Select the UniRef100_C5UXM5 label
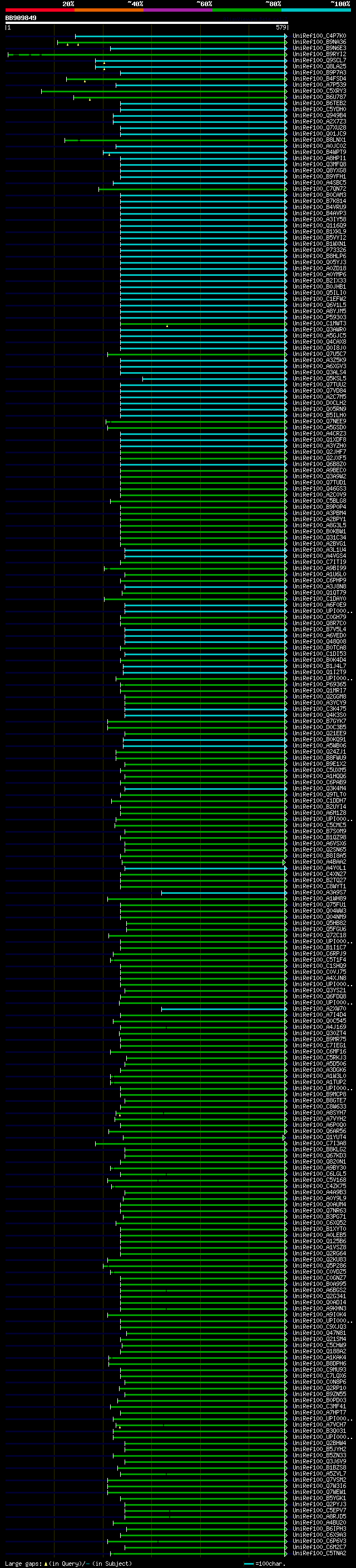This screenshot has height=1568, width=356. (319, 769)
